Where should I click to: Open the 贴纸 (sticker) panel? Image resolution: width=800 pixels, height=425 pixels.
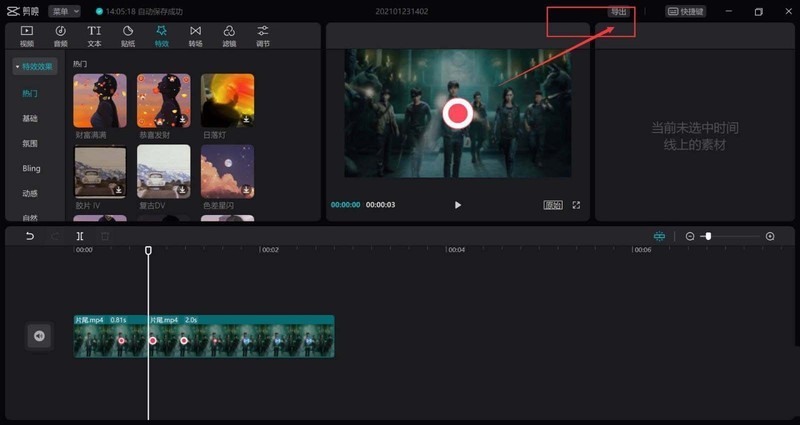click(128, 36)
